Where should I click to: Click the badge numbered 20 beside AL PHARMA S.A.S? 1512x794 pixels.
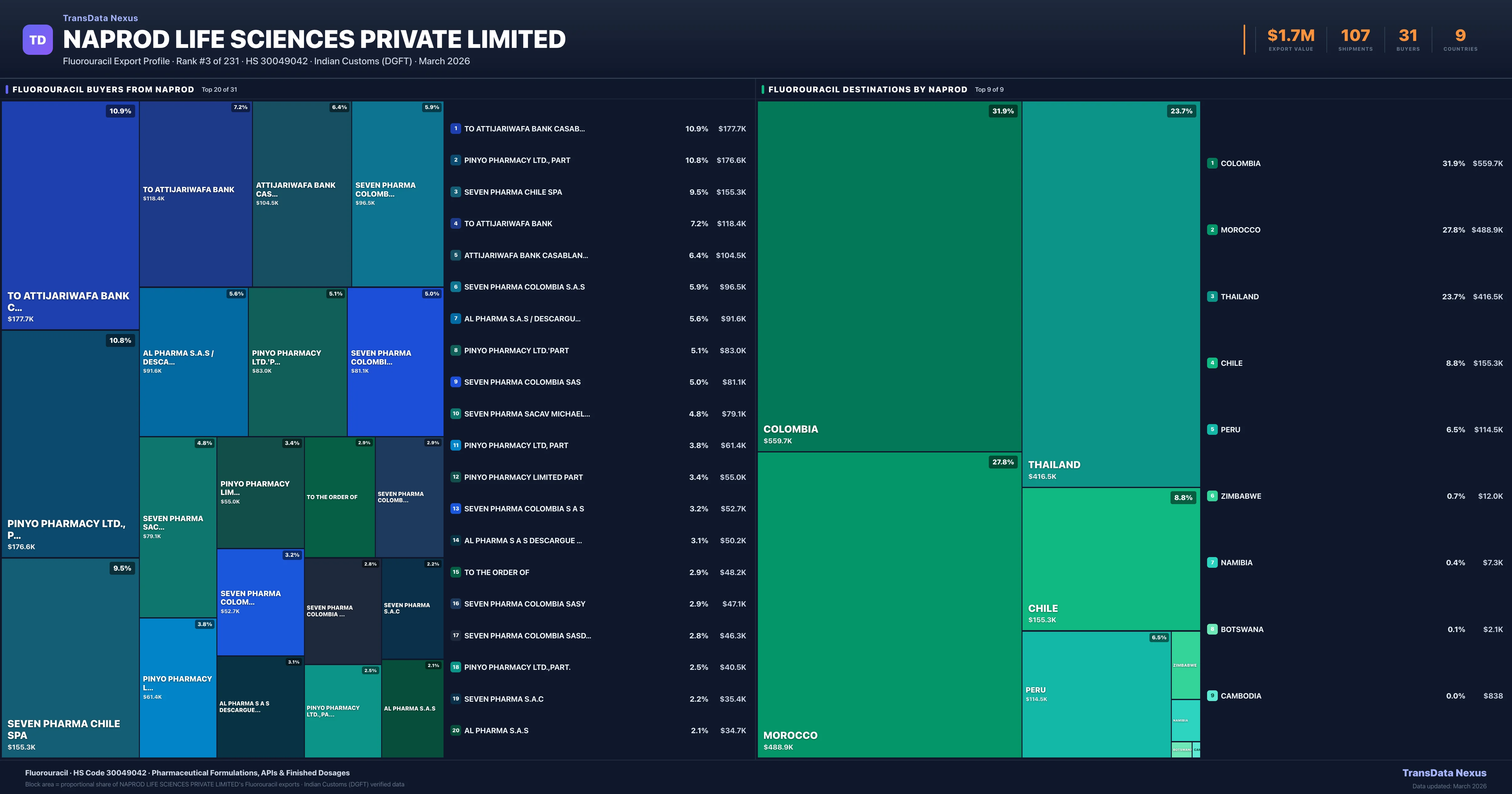[x=455, y=731]
